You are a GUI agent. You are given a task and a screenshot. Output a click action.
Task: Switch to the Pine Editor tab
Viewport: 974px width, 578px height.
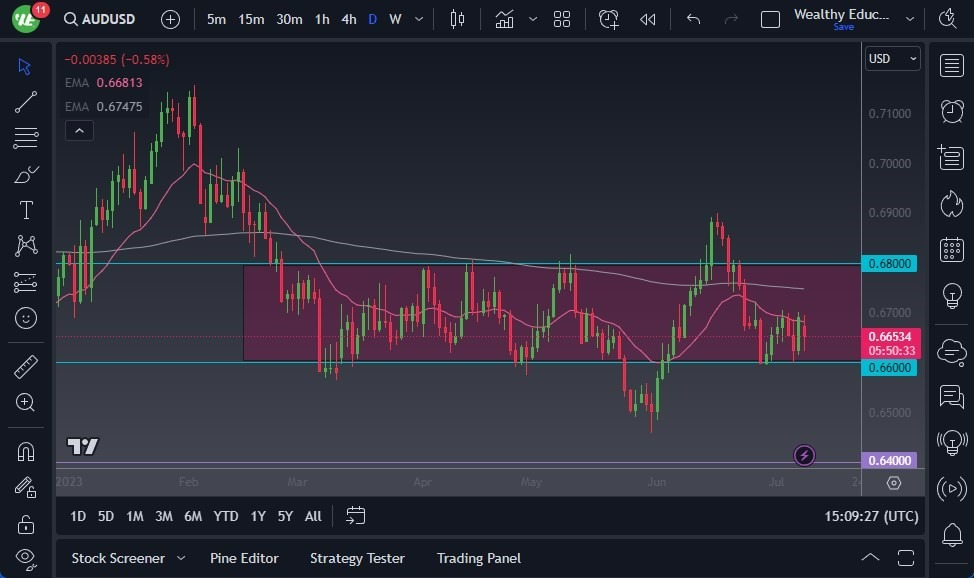click(244, 558)
